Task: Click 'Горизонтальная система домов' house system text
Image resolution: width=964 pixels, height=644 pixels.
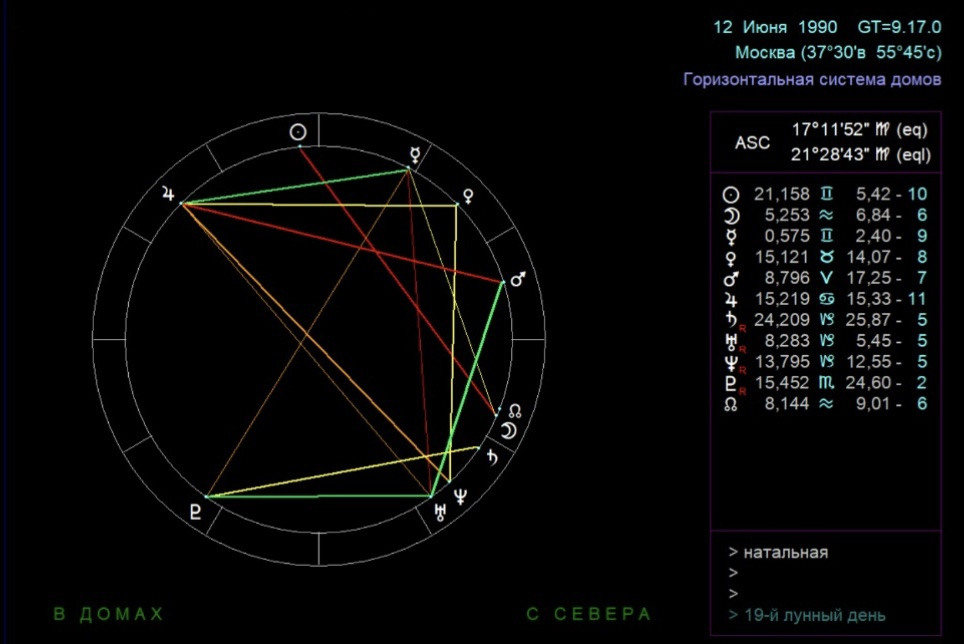Action: tap(812, 79)
